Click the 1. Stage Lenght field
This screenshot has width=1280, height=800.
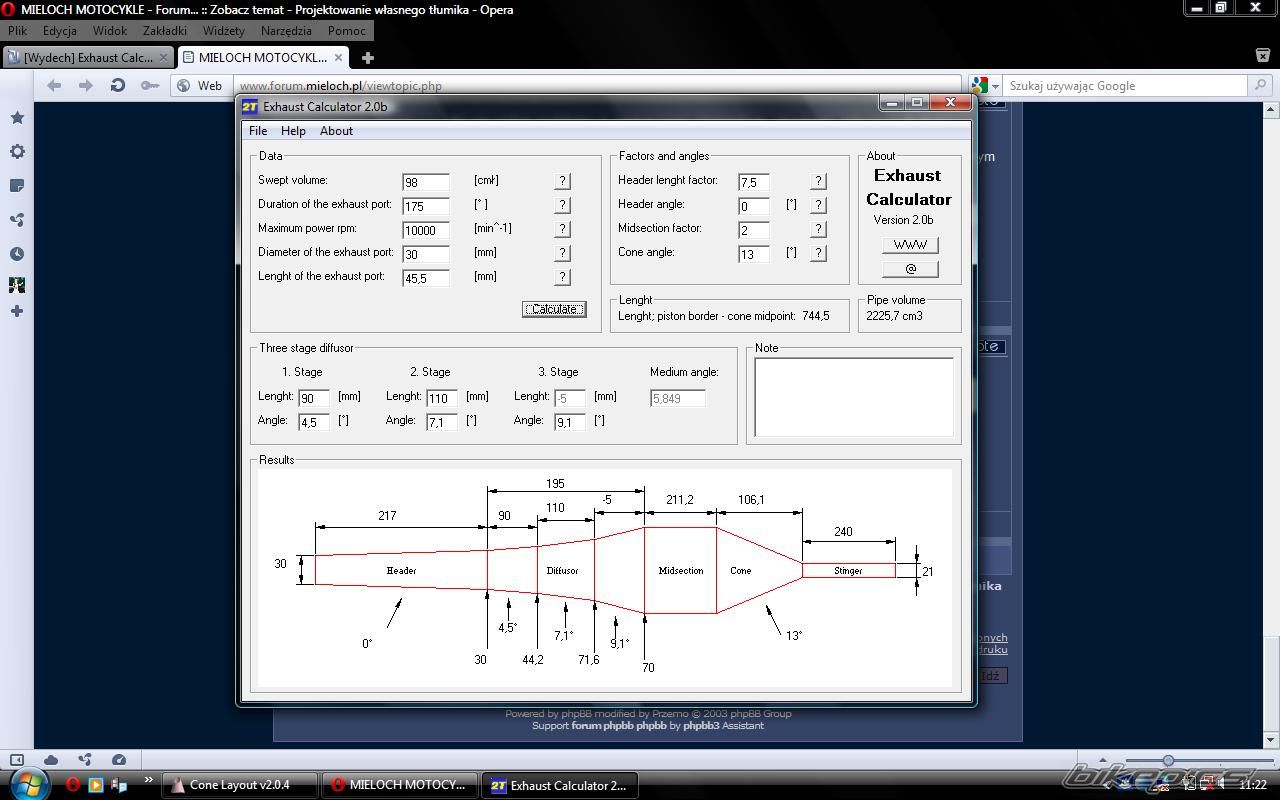pos(314,398)
